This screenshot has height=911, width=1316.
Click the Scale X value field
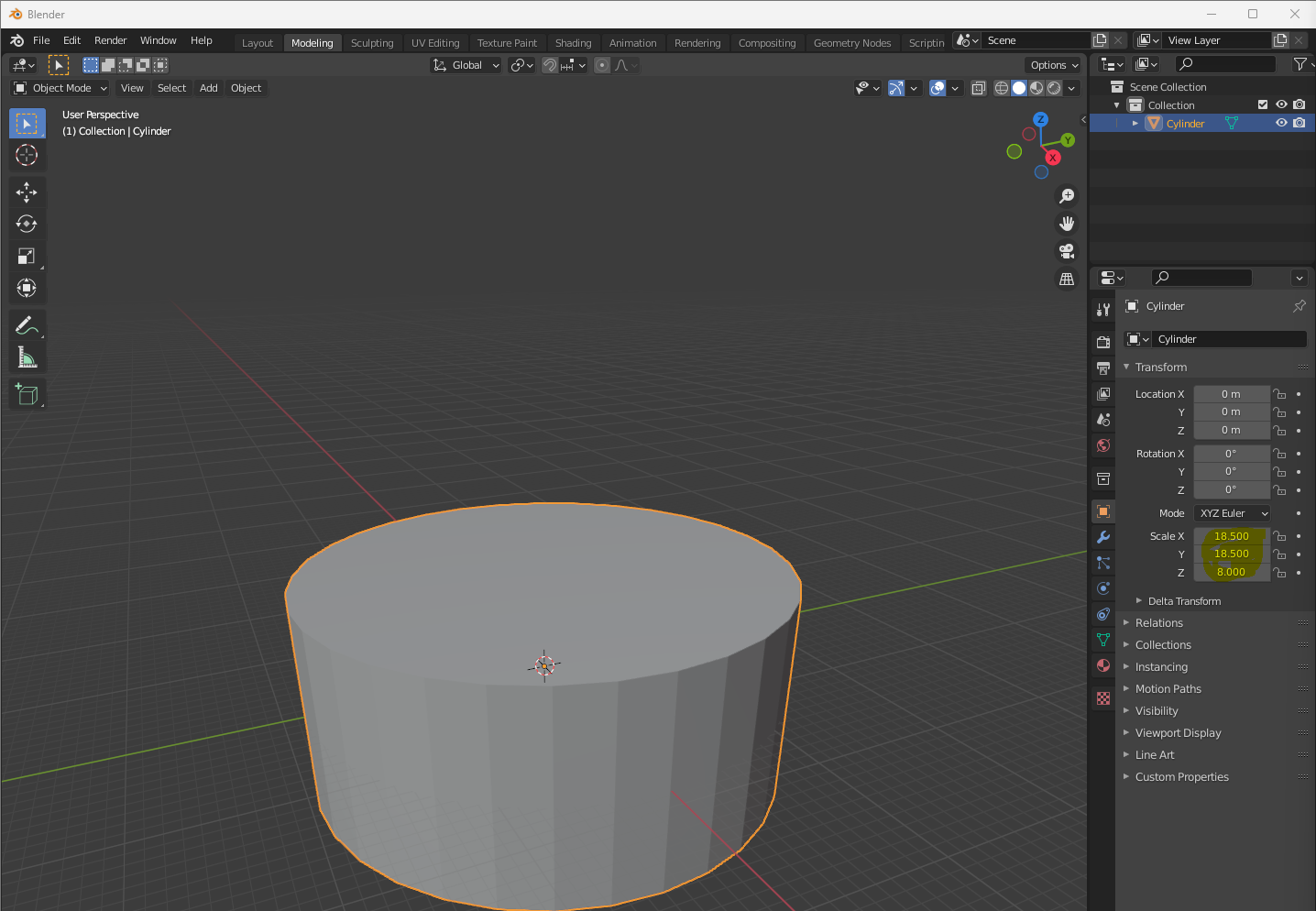coord(1231,536)
